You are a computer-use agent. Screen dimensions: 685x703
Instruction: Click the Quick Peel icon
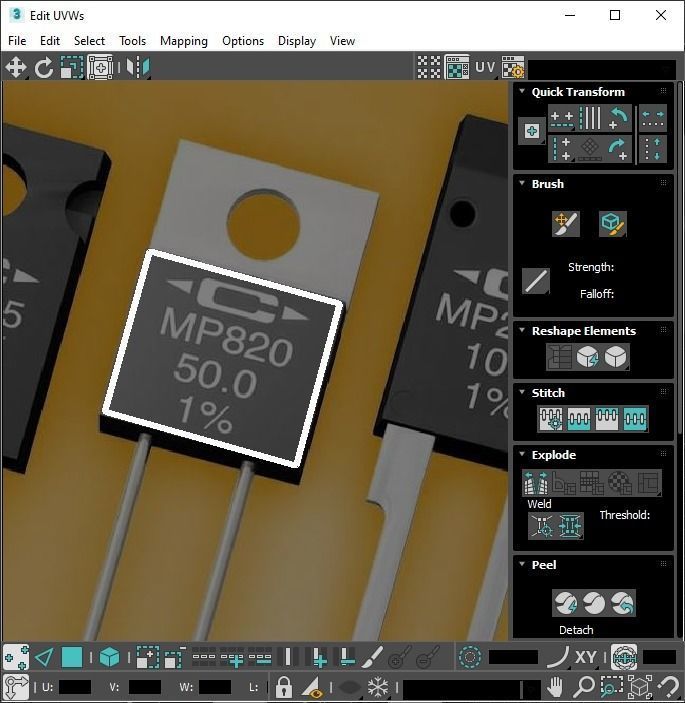(565, 603)
